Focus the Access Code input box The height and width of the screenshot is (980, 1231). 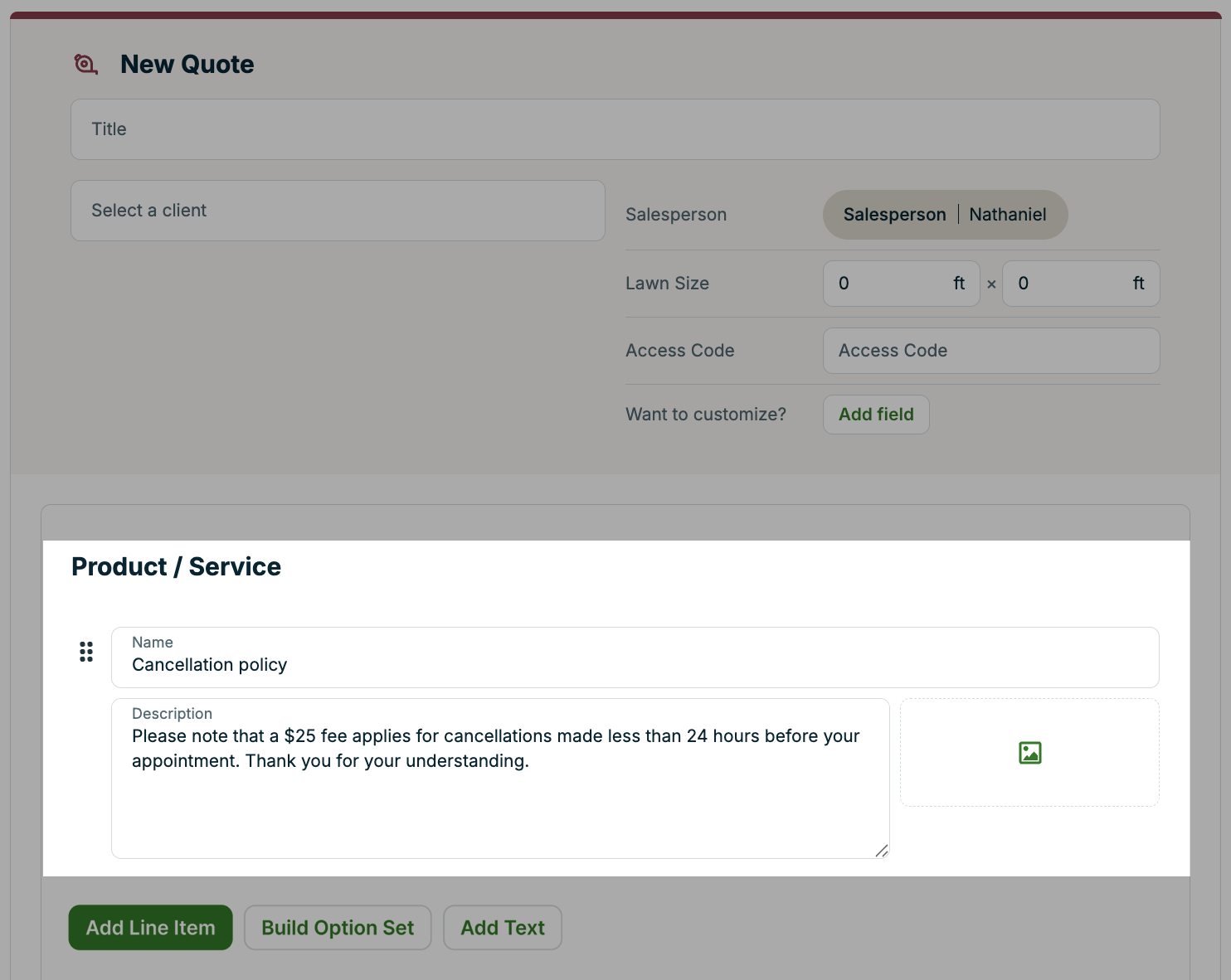coord(990,351)
